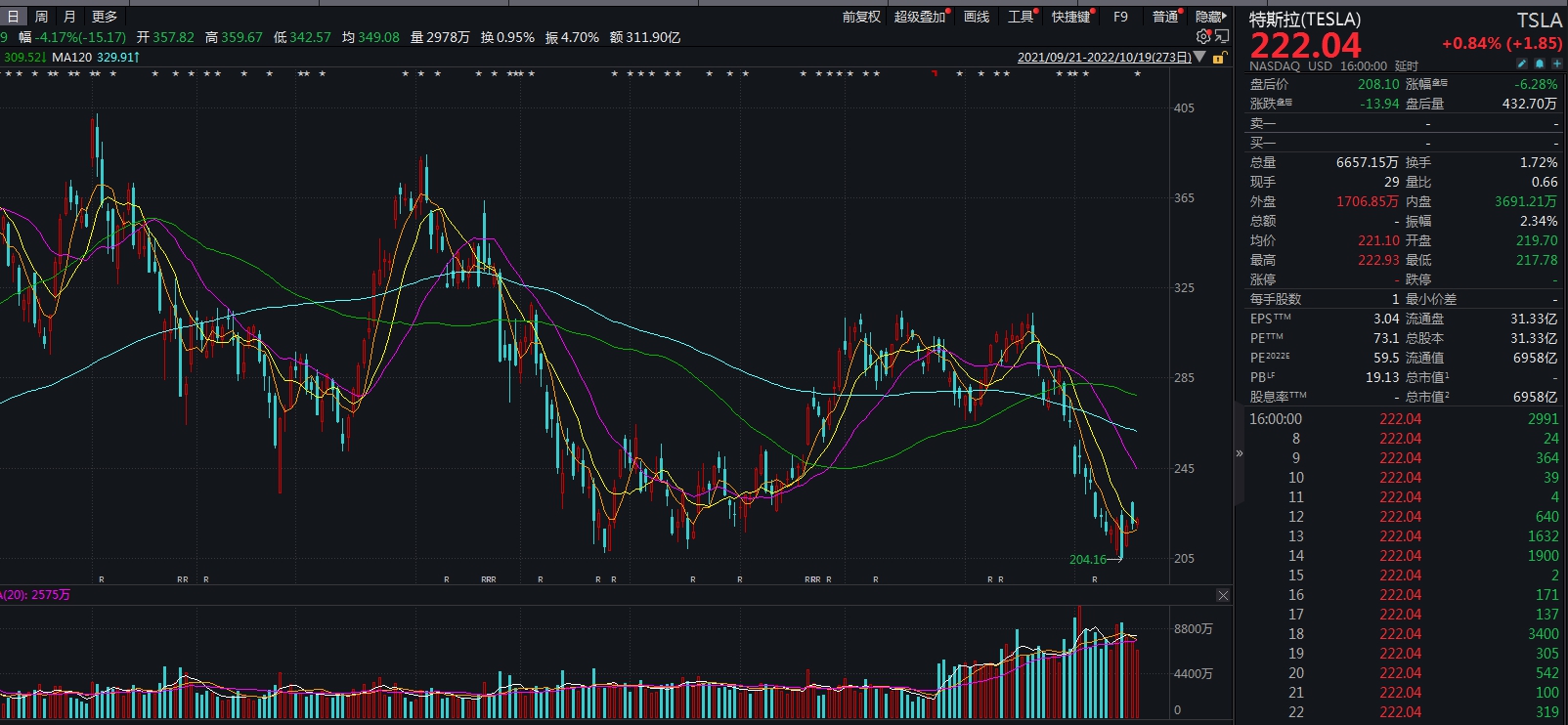Click the 最高 222.93 value
Viewport: 1568px width, 725px height.
coord(1378,260)
